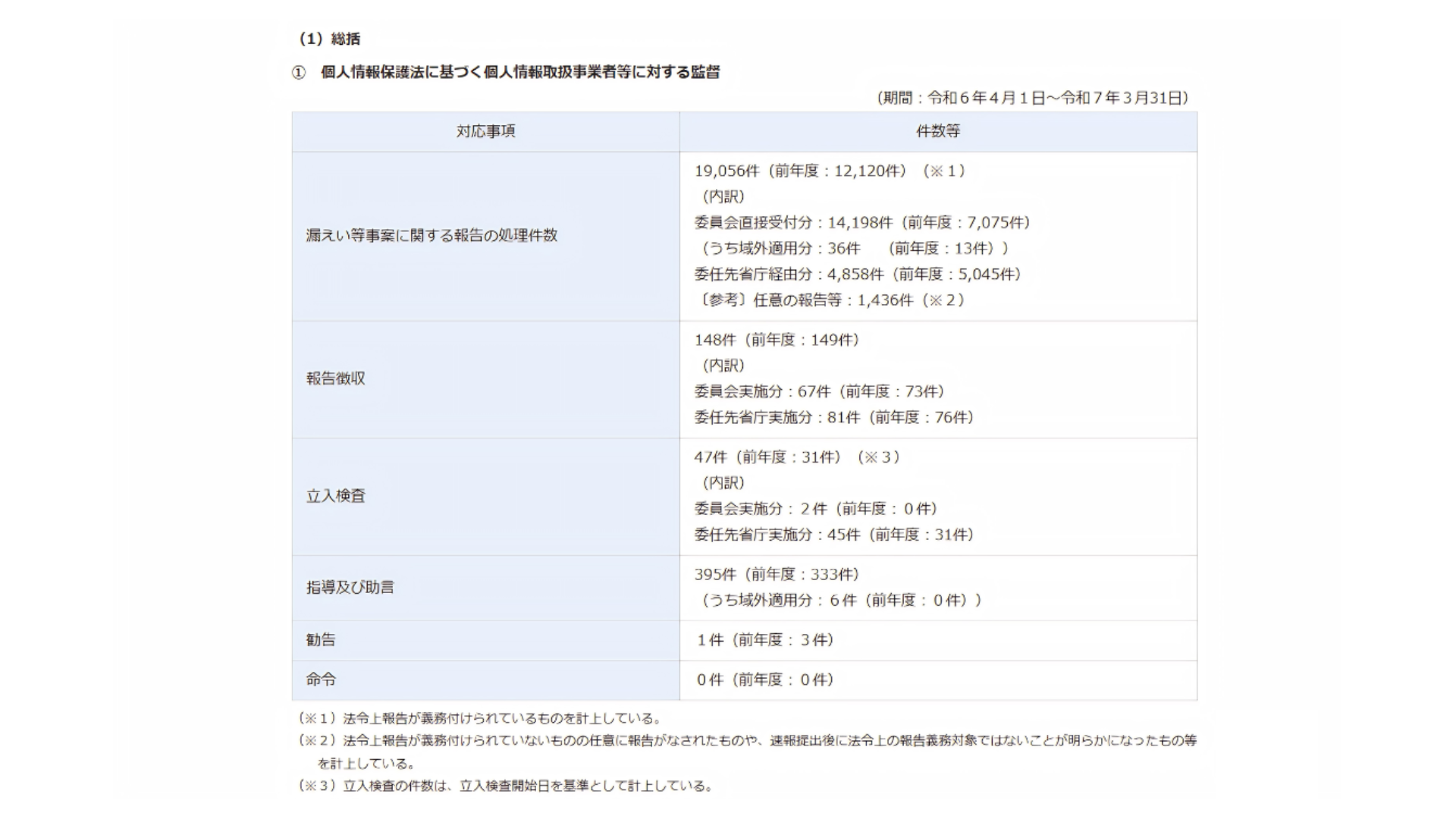Click the 対応事項 column header
Image resolution: width=1456 pixels, height=819 pixels.
pos(485,131)
